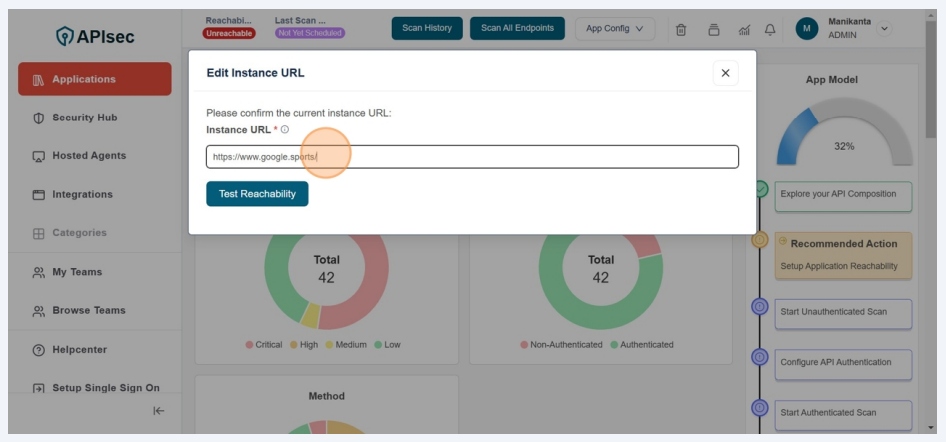This screenshot has width=946, height=442.
Task: Click Scan All Endpoints button
Action: 517,29
